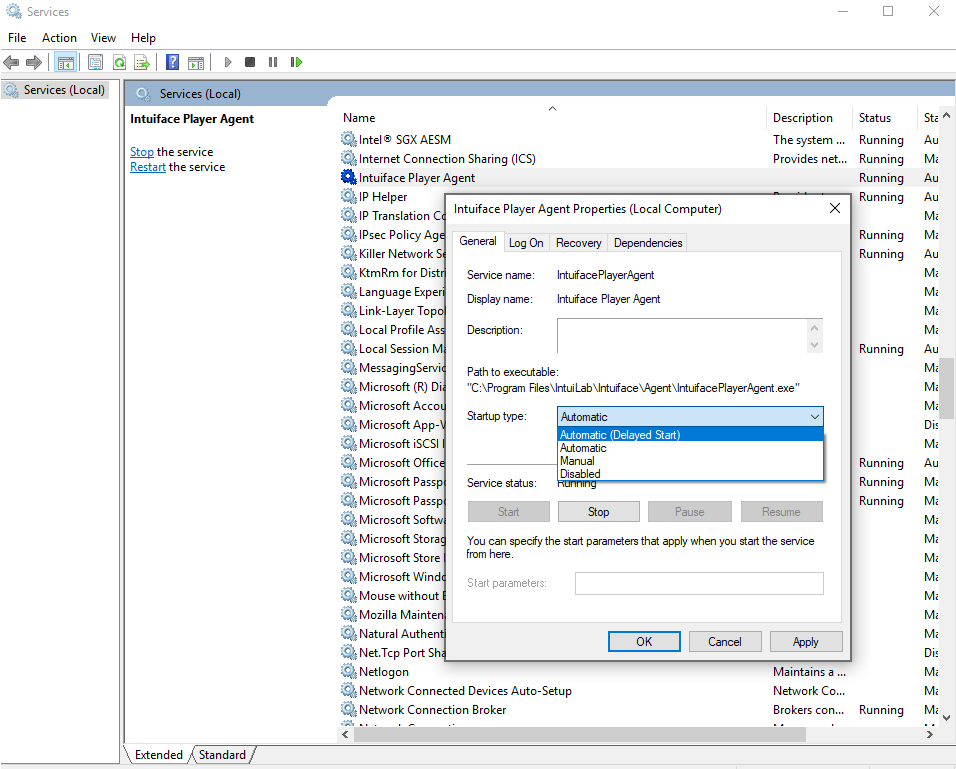Select the Intel SGX AESM service icon

(x=349, y=139)
